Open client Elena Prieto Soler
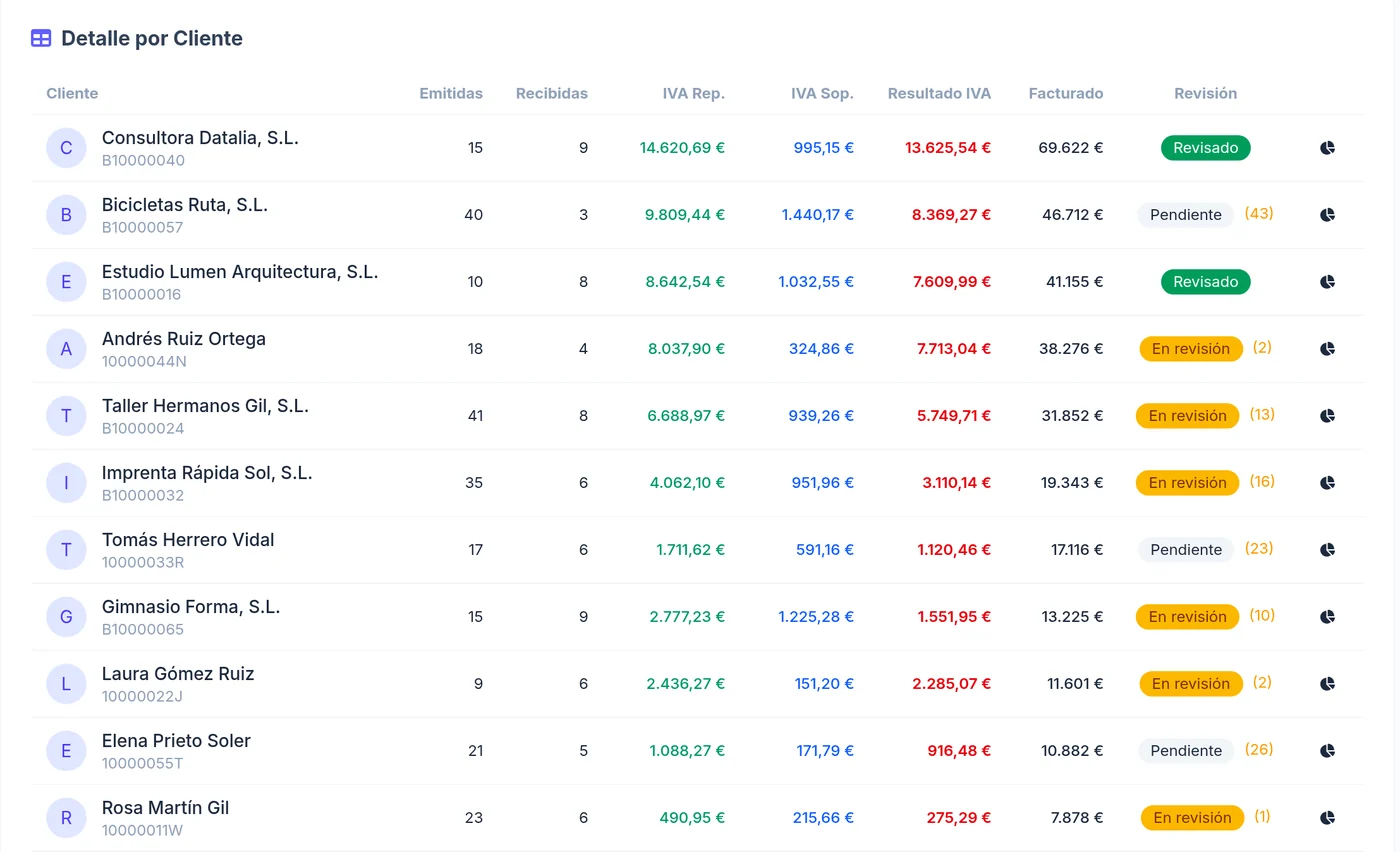 tap(176, 740)
